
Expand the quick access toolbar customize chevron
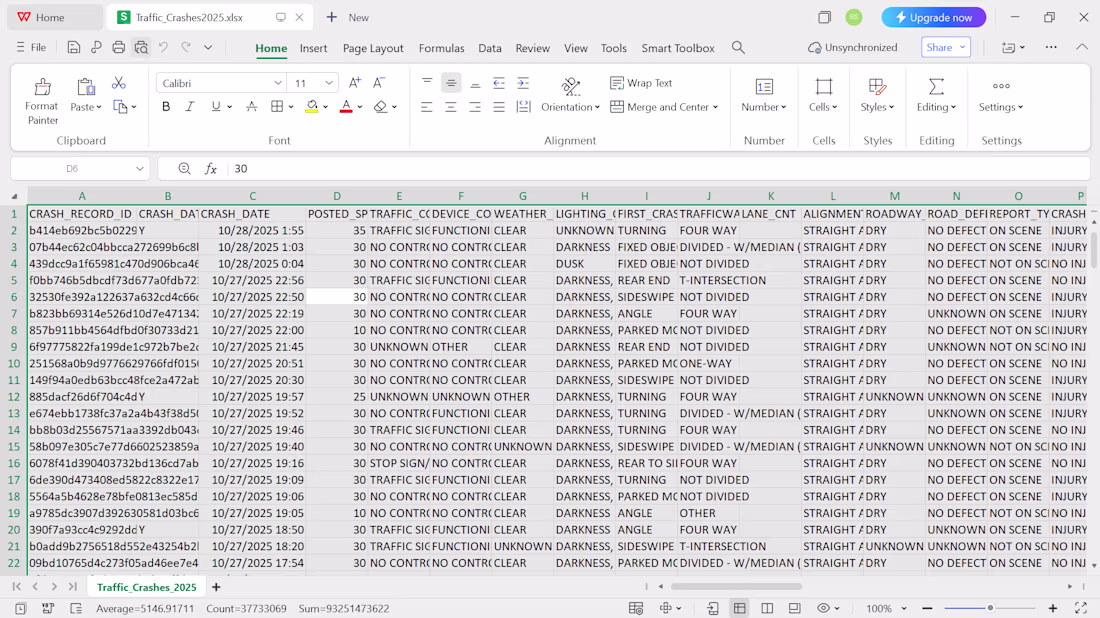(208, 48)
